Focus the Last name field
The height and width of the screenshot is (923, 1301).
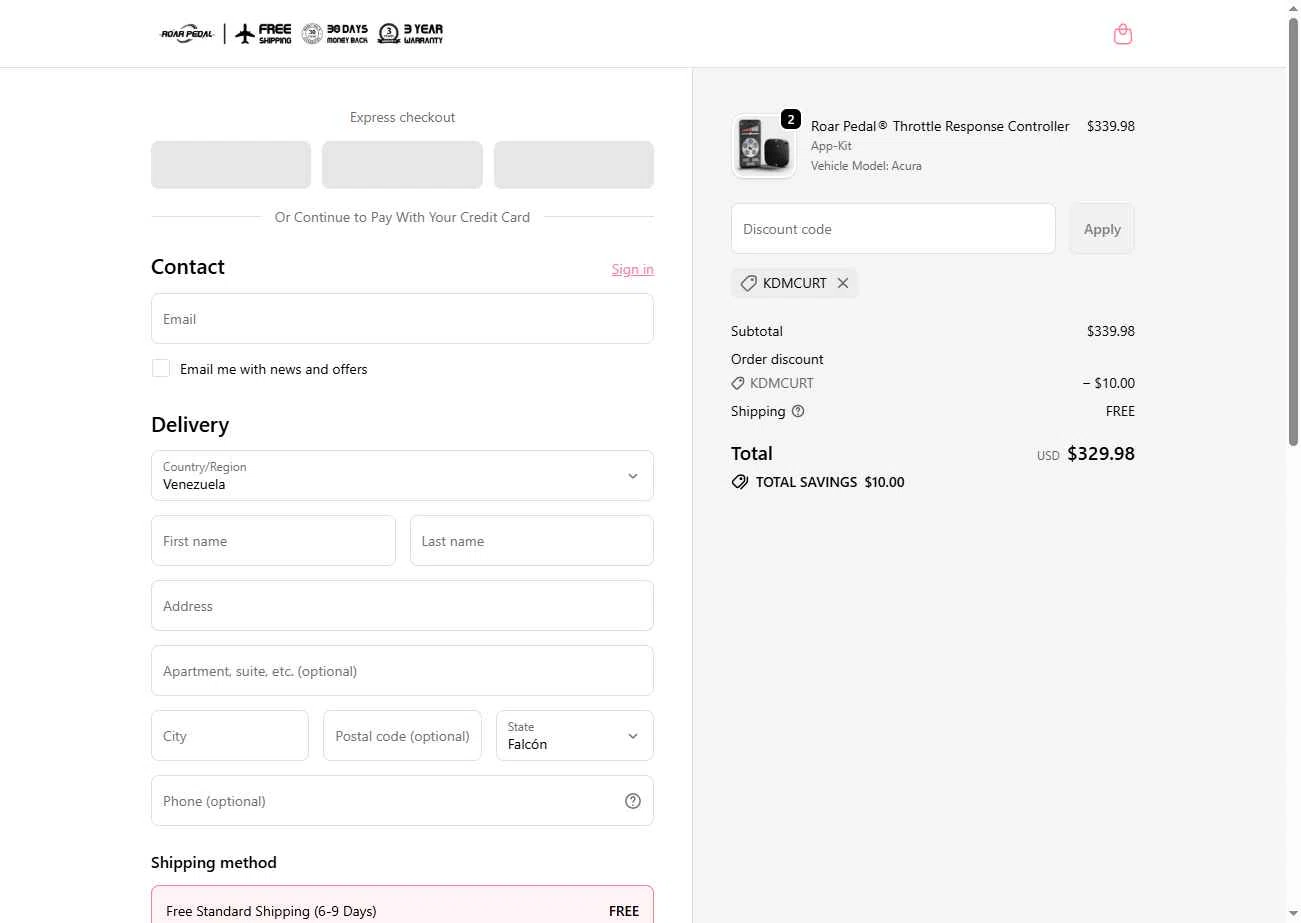pyautogui.click(x=532, y=540)
